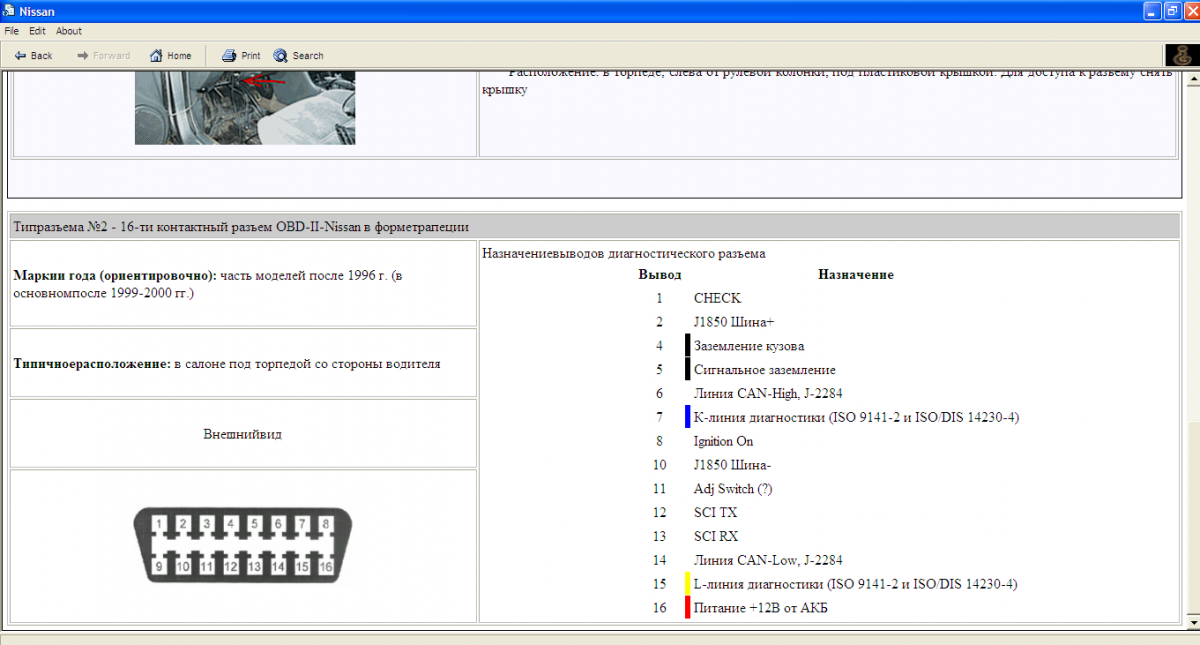Open the Search tool
Viewport: 1200px width, 645px height.
298,56
